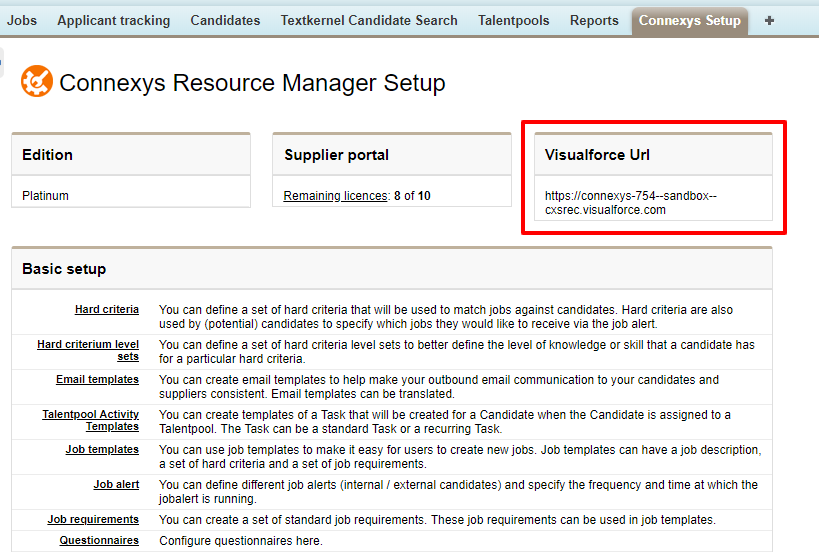
Task: Click the Email templates description text
Action: coord(439,386)
